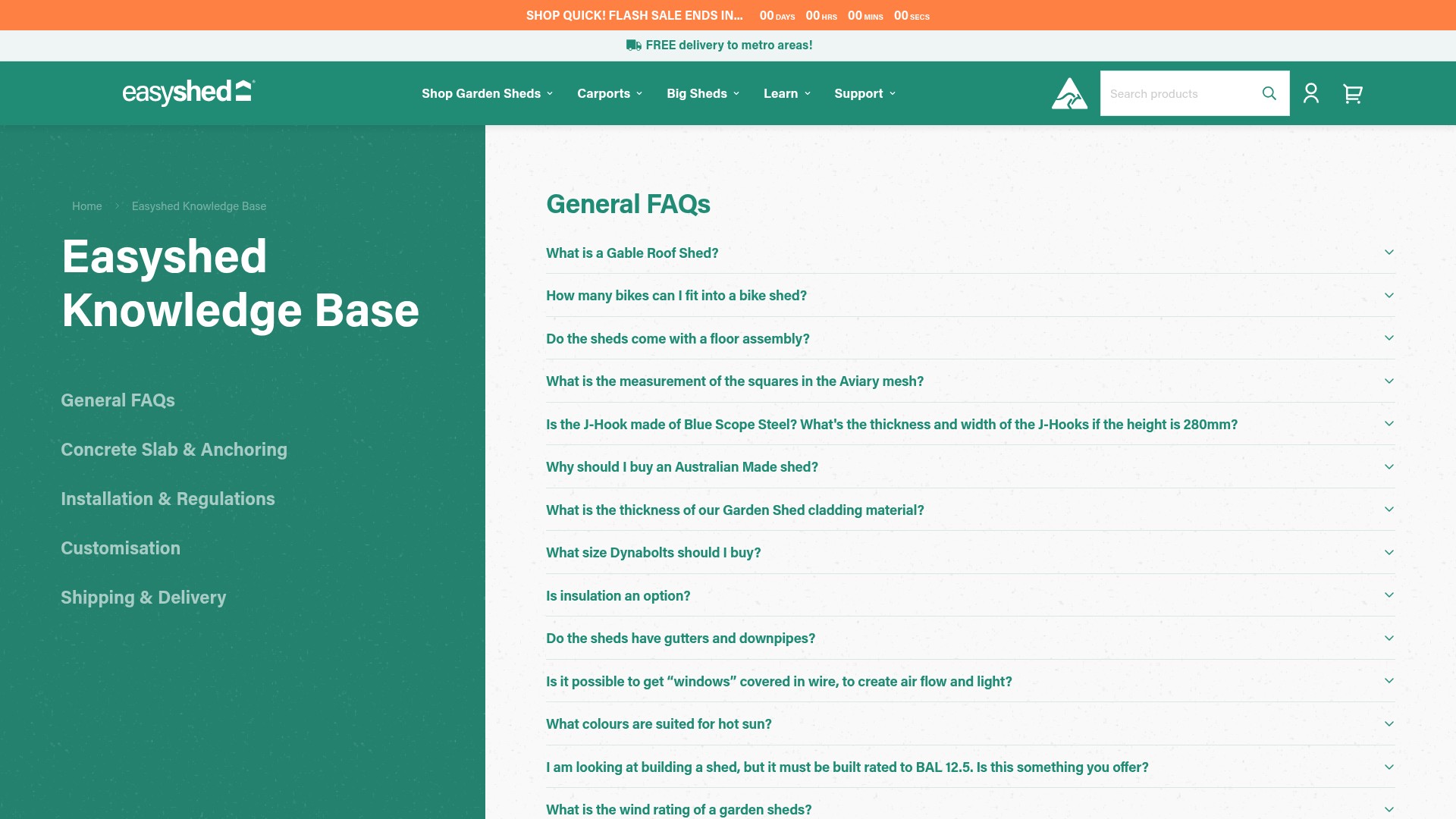Go to General FAQs sidebar section
The image size is (1456, 819).
pos(118,400)
